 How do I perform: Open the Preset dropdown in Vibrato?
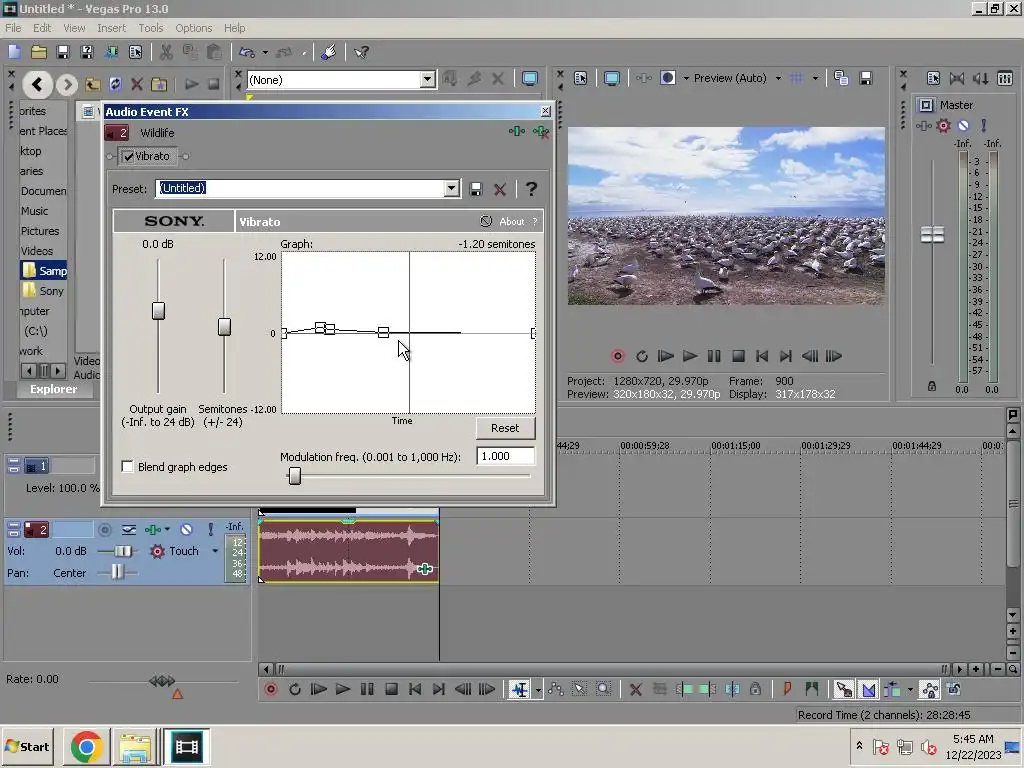pos(451,189)
